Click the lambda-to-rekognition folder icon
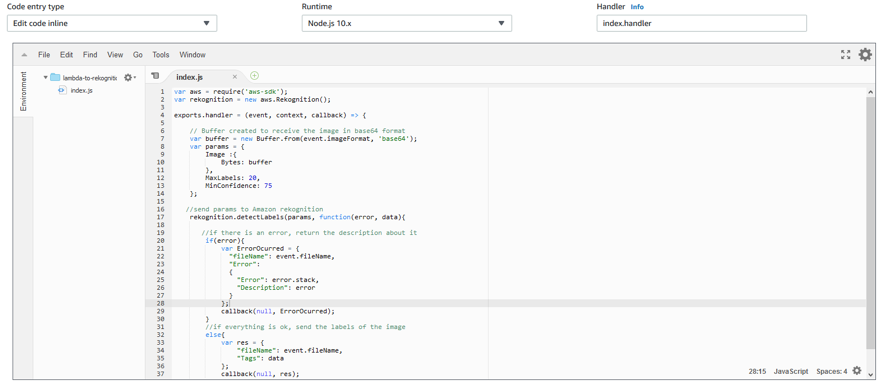Screen dimensions: 877x381 pos(55,78)
